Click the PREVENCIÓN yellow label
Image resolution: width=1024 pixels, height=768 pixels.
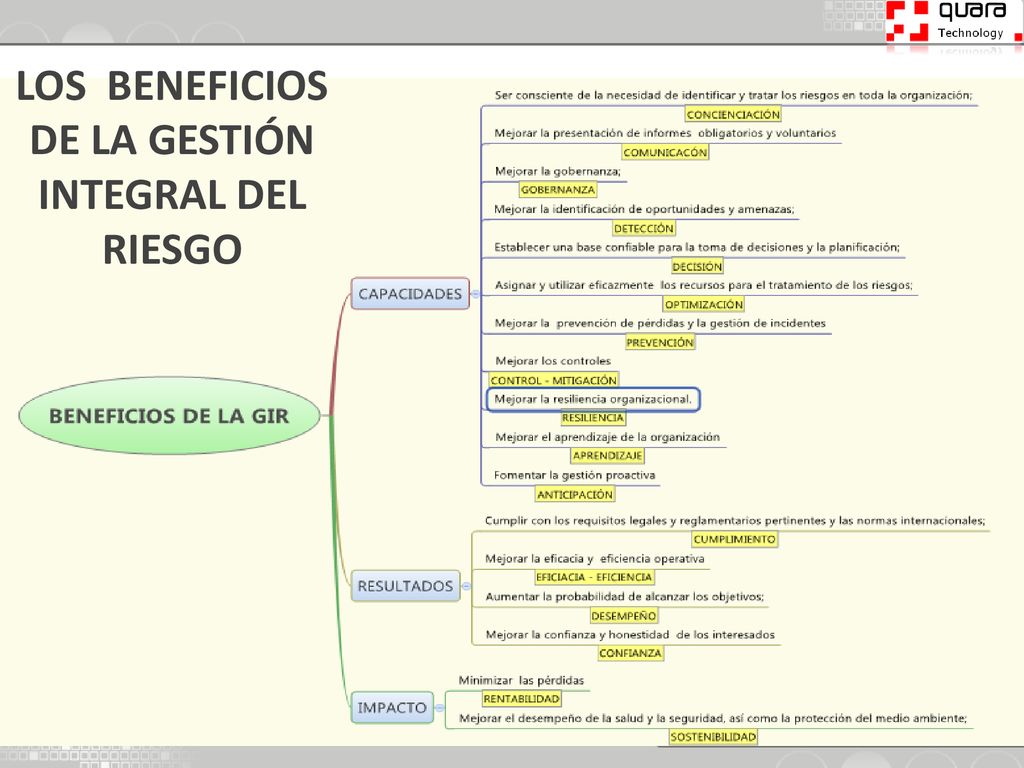point(660,342)
